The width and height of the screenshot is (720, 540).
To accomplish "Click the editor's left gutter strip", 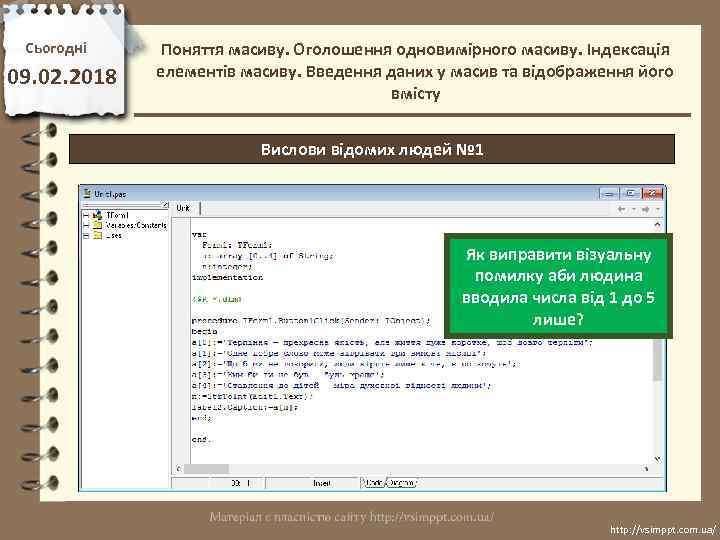I will (181, 340).
